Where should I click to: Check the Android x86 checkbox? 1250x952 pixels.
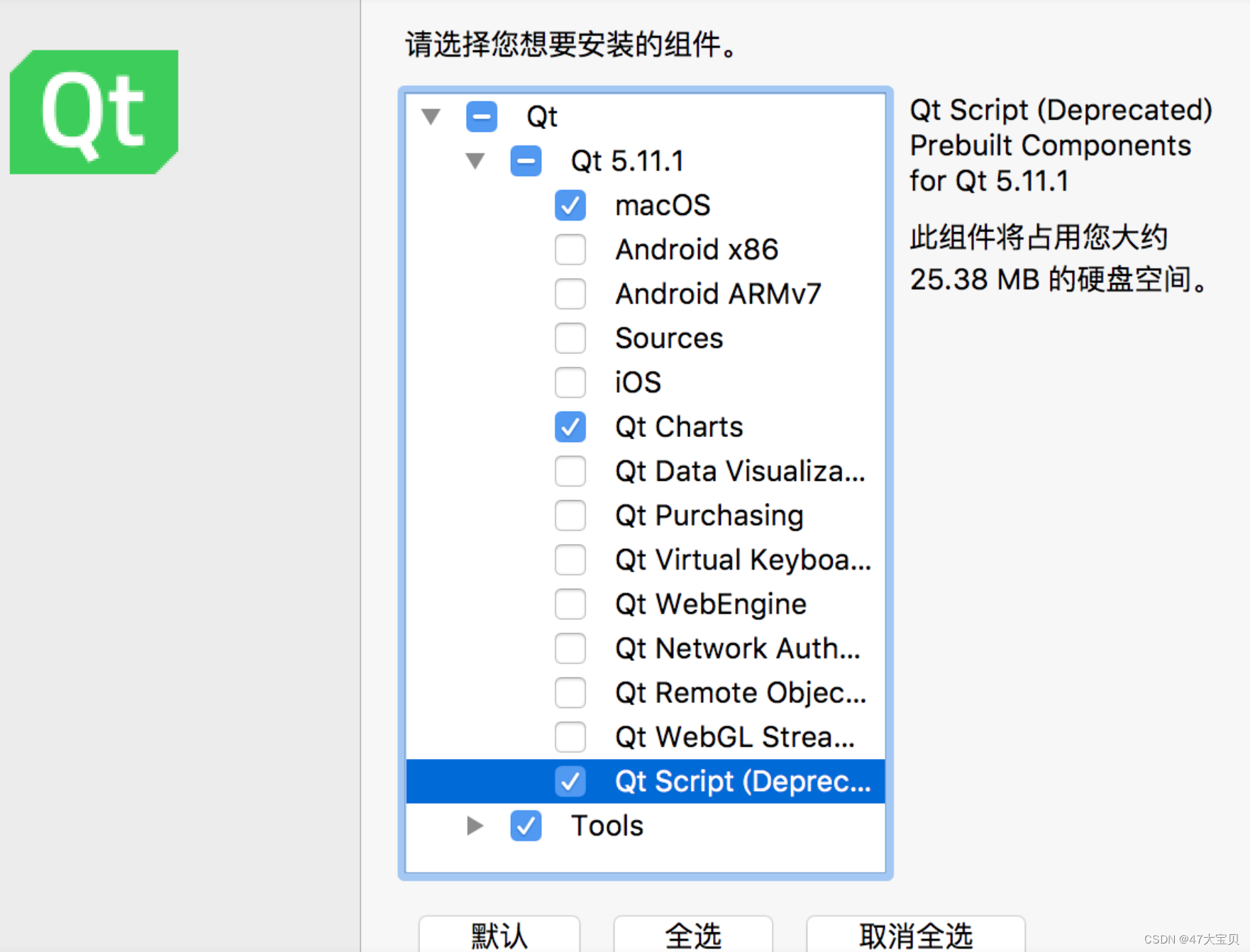570,250
